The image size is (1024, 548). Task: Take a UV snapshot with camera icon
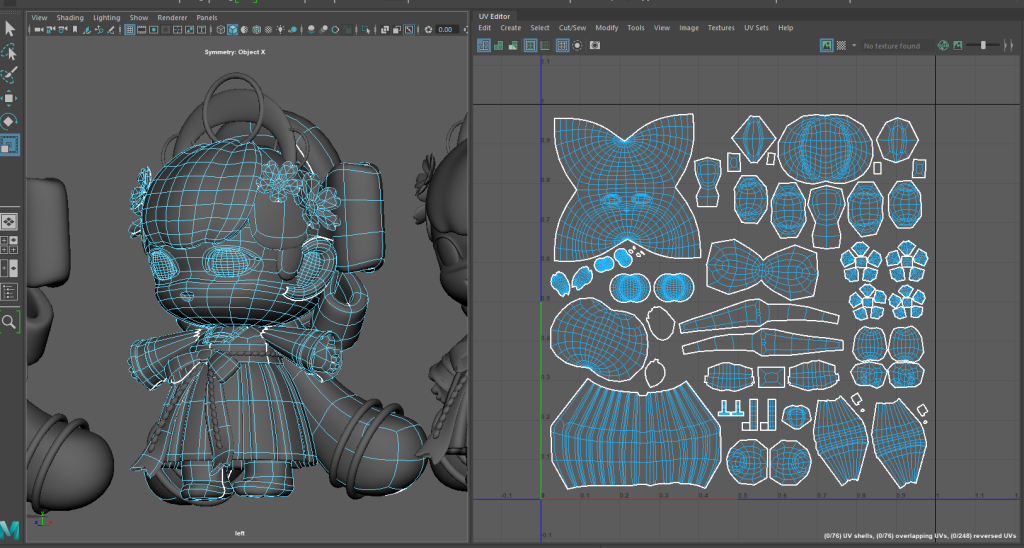click(x=595, y=45)
